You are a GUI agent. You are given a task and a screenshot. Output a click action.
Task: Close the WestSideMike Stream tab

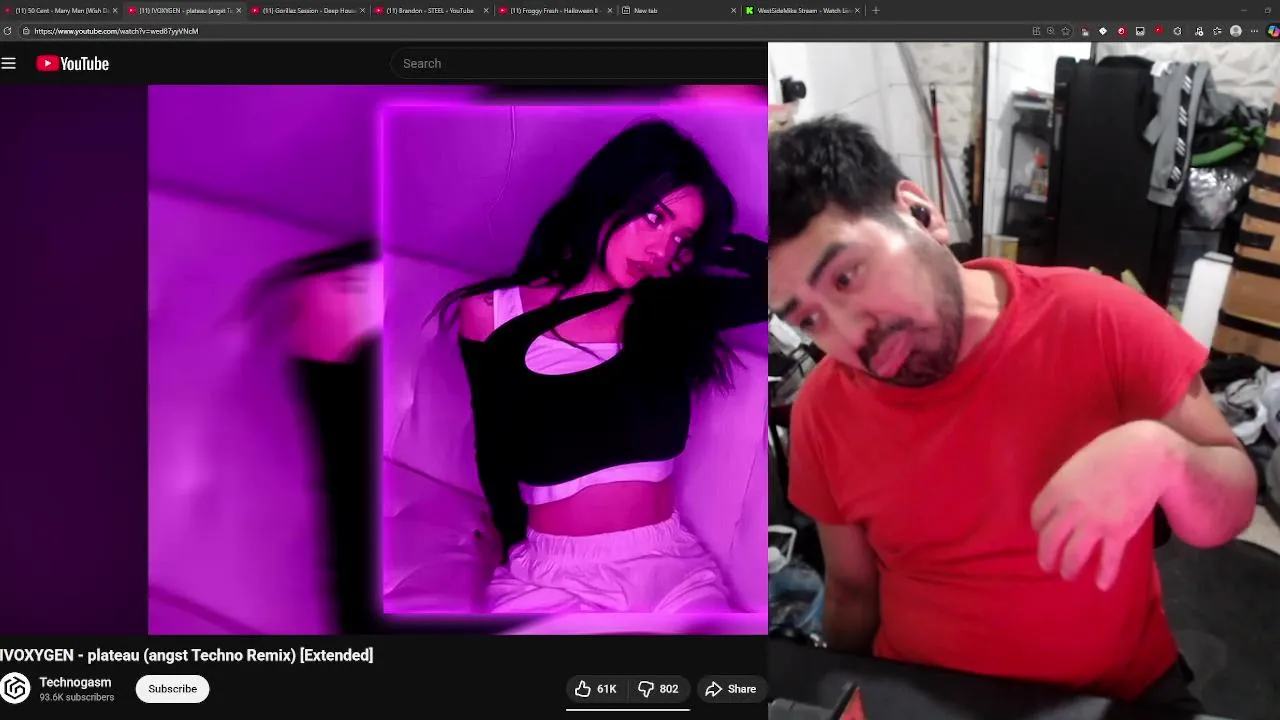857,10
